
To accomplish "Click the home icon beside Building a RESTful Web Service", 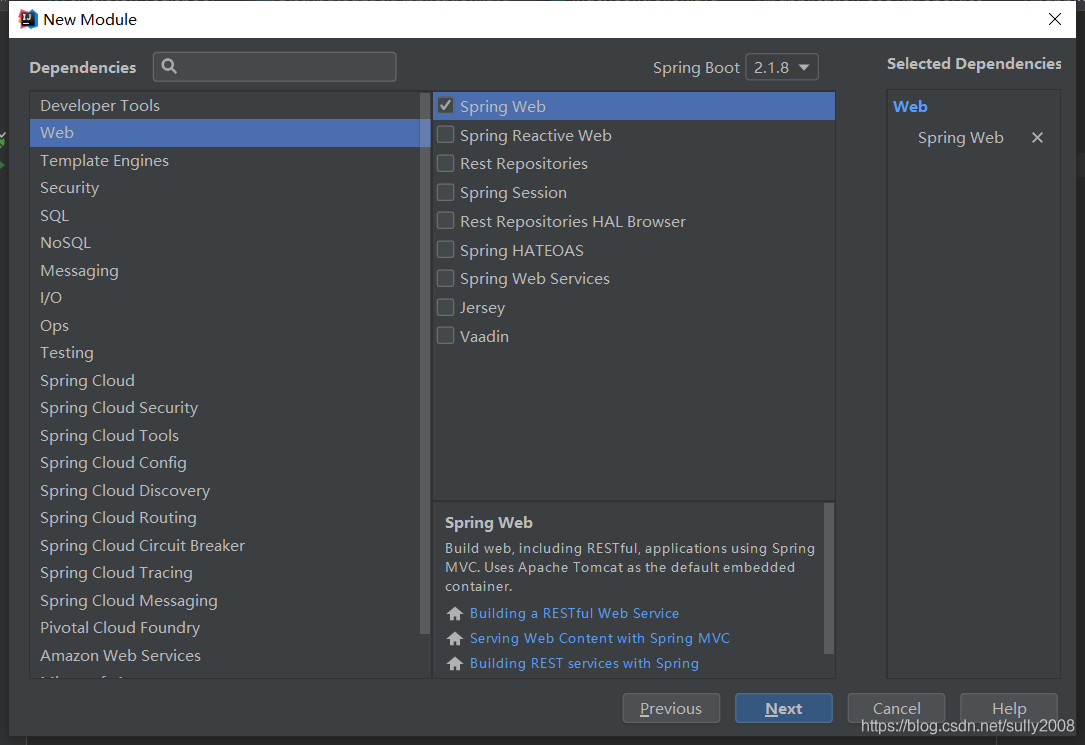I will [455, 614].
